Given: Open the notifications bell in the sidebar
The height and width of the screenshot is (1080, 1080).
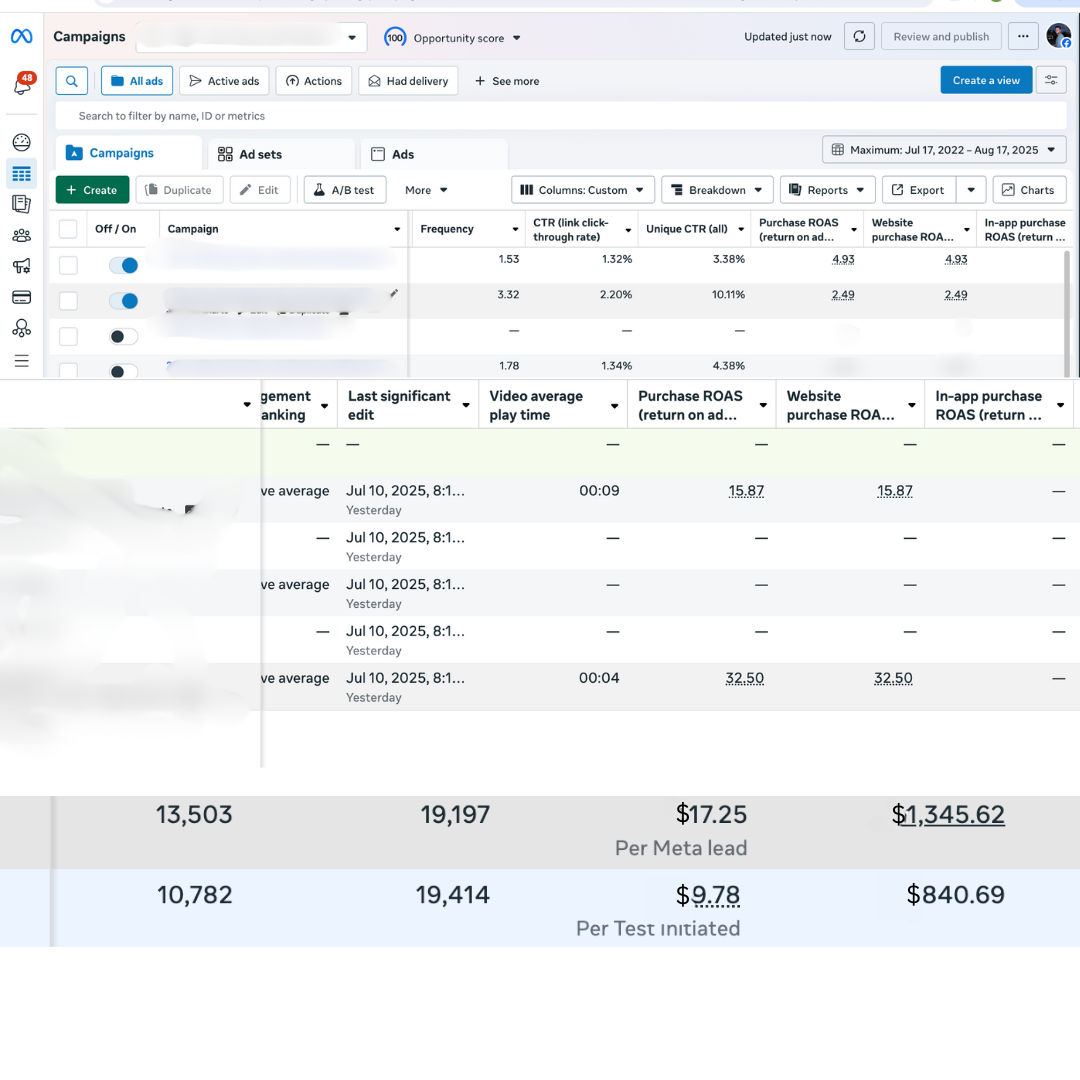Looking at the screenshot, I should click(x=21, y=86).
